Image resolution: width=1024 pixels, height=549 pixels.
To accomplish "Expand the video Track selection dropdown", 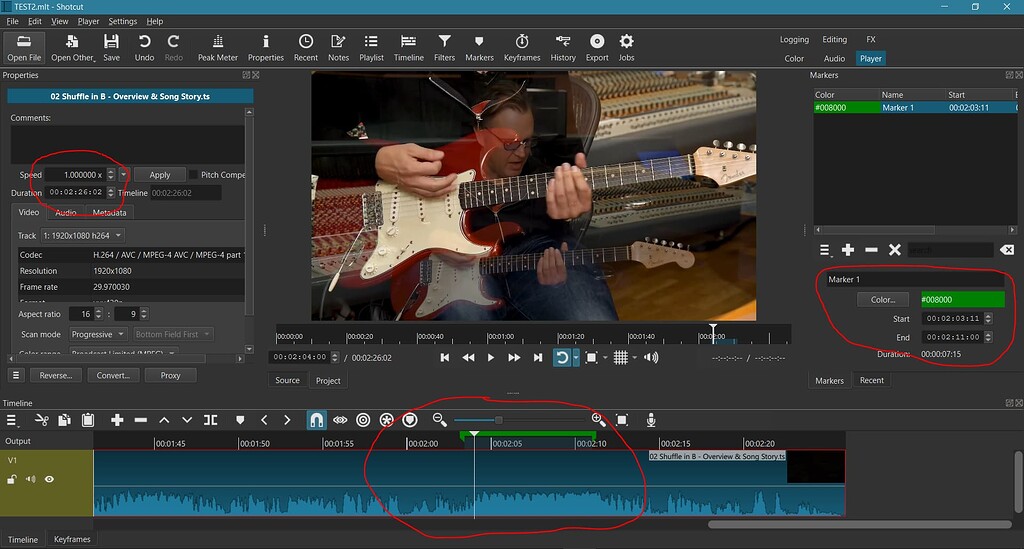I will pos(82,235).
